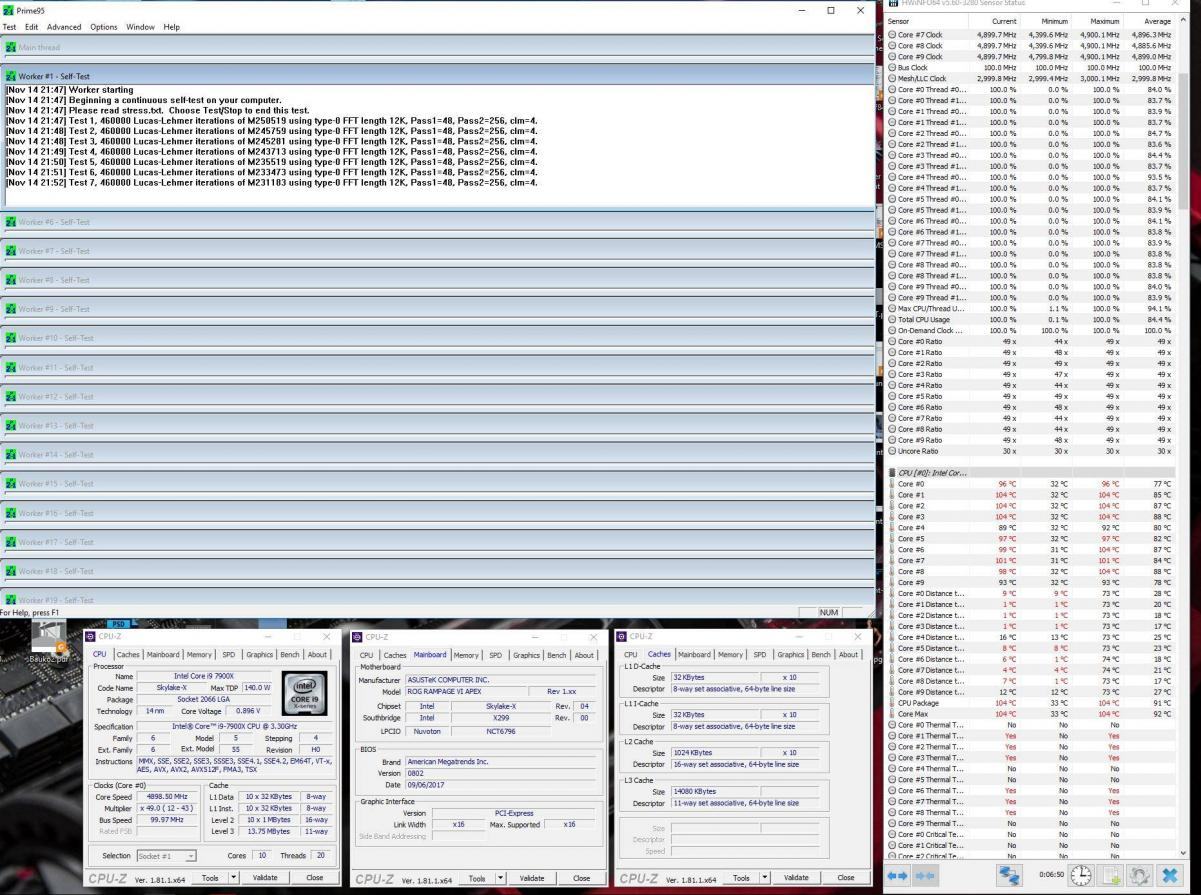The image size is (1201, 895).
Task: Click the Worker #10 Self-Test window icon
Action: point(11,338)
